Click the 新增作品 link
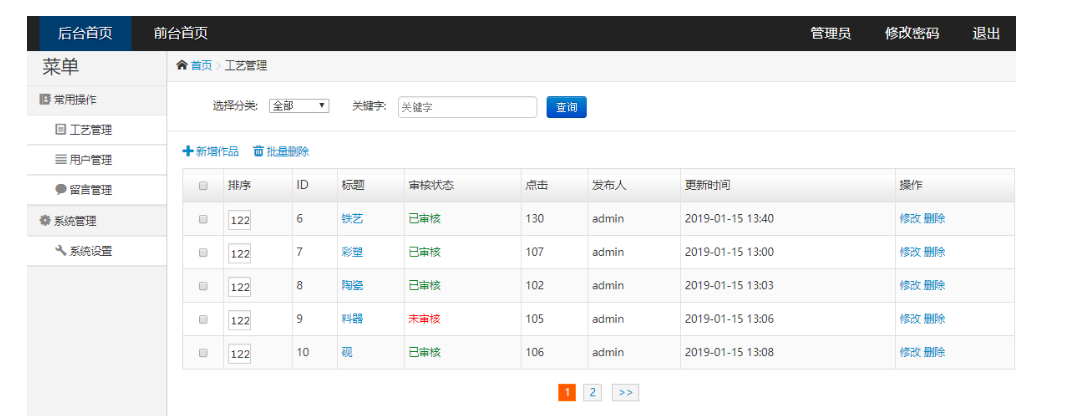1085x416 pixels. [x=217, y=151]
